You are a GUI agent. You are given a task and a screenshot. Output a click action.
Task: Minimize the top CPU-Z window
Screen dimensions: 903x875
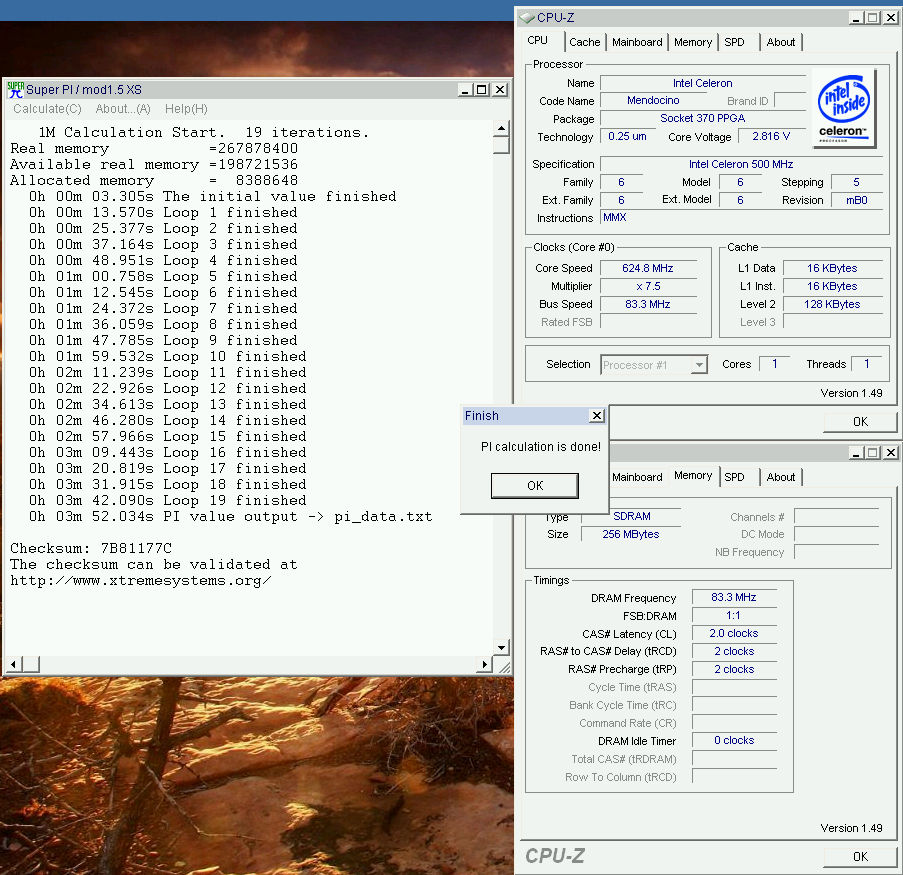[856, 18]
